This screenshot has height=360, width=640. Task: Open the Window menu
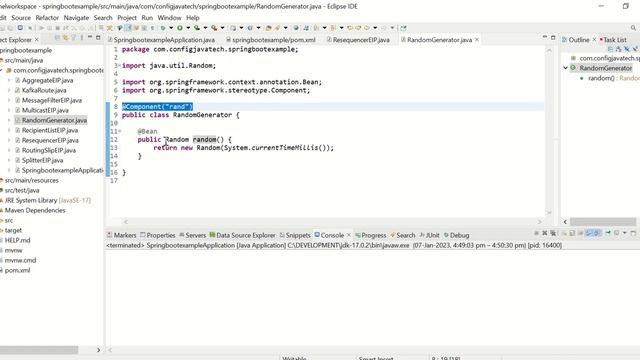[169, 18]
